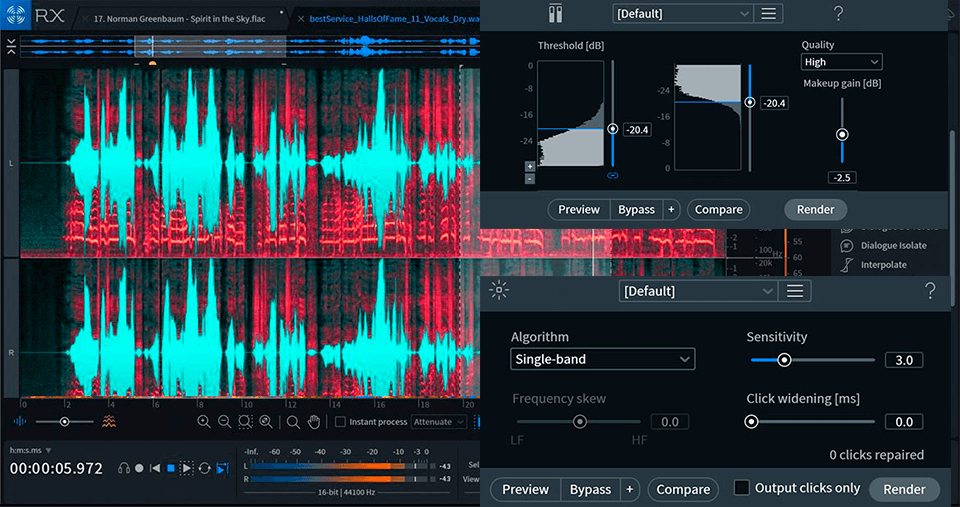The width and height of the screenshot is (960, 507).
Task: Click the zoom selection icon
Action: pyautogui.click(x=246, y=422)
